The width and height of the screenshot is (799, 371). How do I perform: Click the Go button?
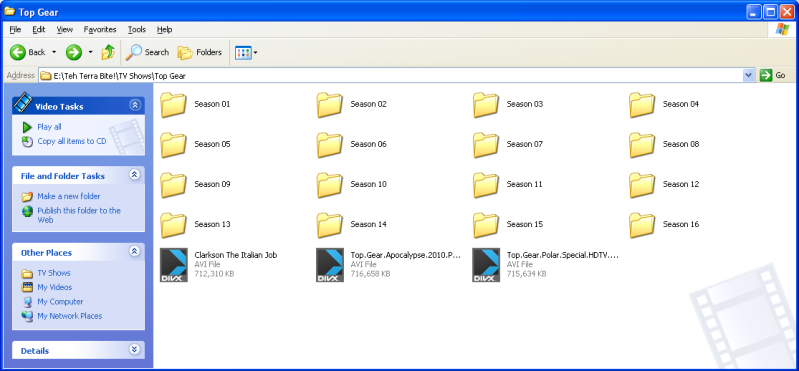pyautogui.click(x=773, y=75)
